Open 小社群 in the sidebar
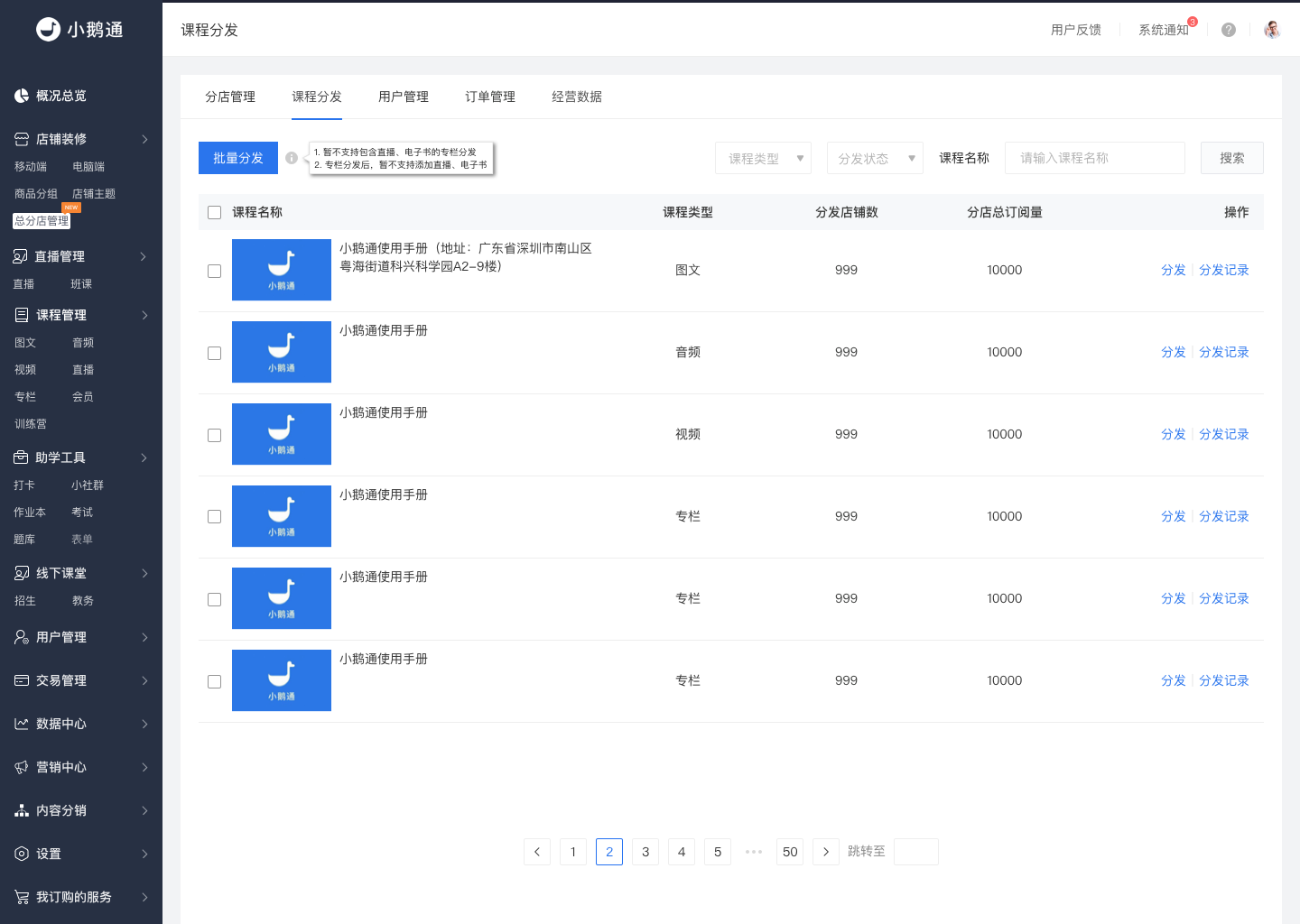Image resolution: width=1300 pixels, height=924 pixels. pyautogui.click(x=88, y=485)
